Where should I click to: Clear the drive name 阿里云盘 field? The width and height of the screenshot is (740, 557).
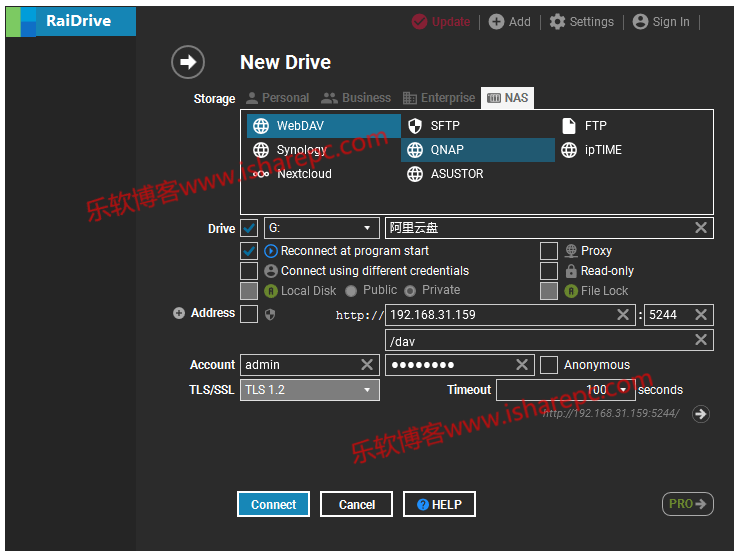(701, 228)
